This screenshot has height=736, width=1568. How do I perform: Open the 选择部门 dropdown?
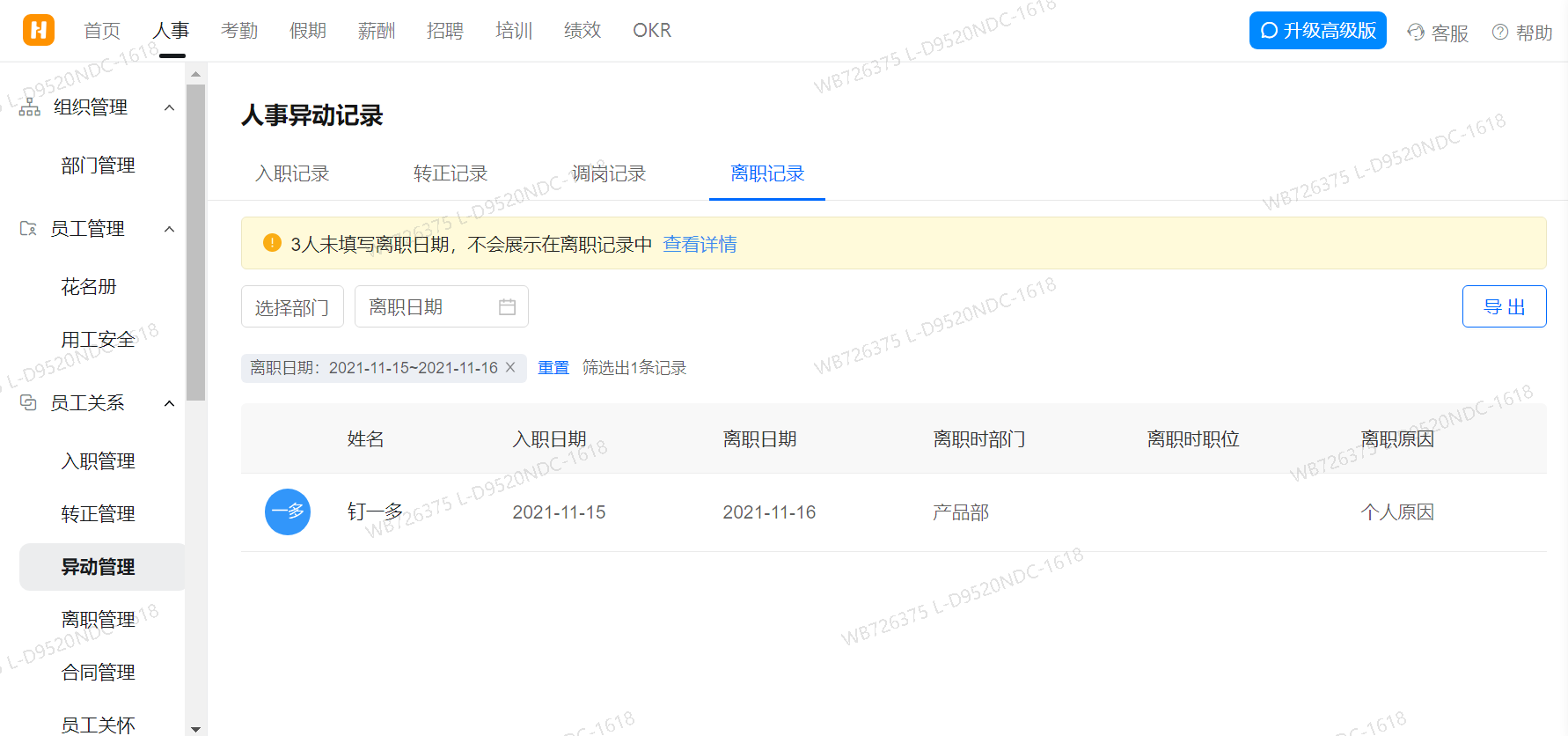click(x=292, y=307)
